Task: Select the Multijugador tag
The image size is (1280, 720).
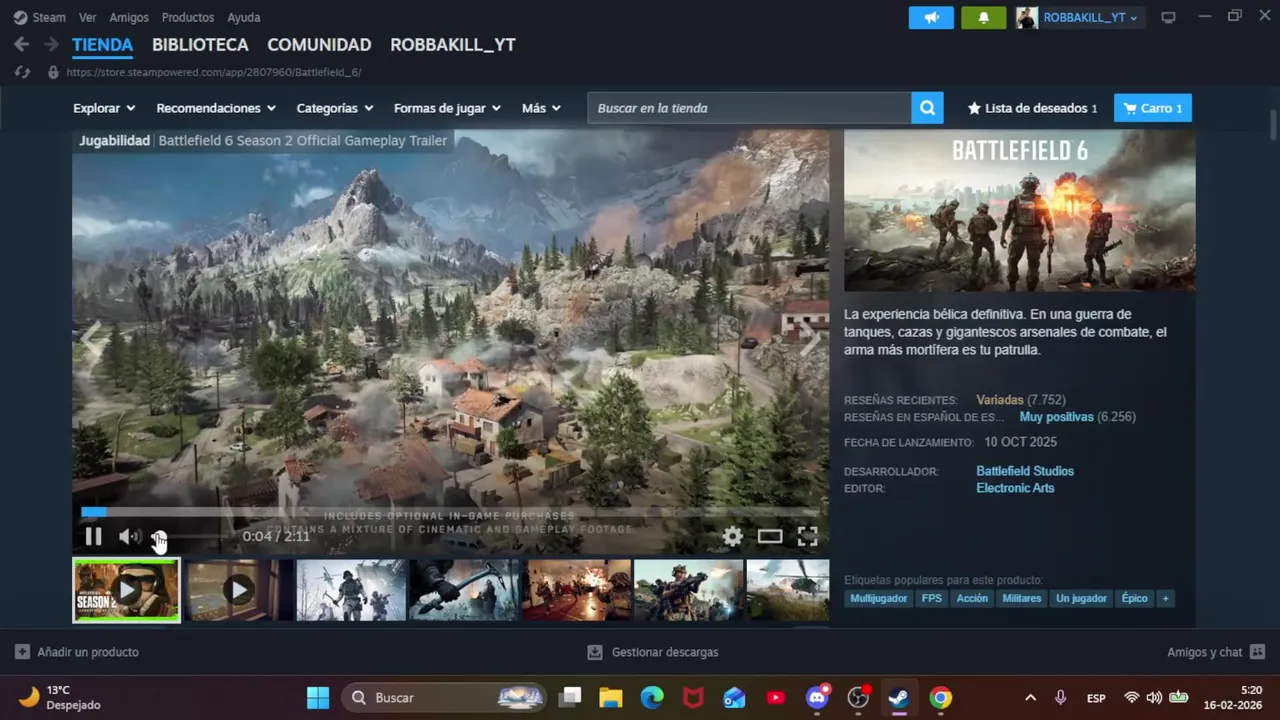Action: pos(879,598)
